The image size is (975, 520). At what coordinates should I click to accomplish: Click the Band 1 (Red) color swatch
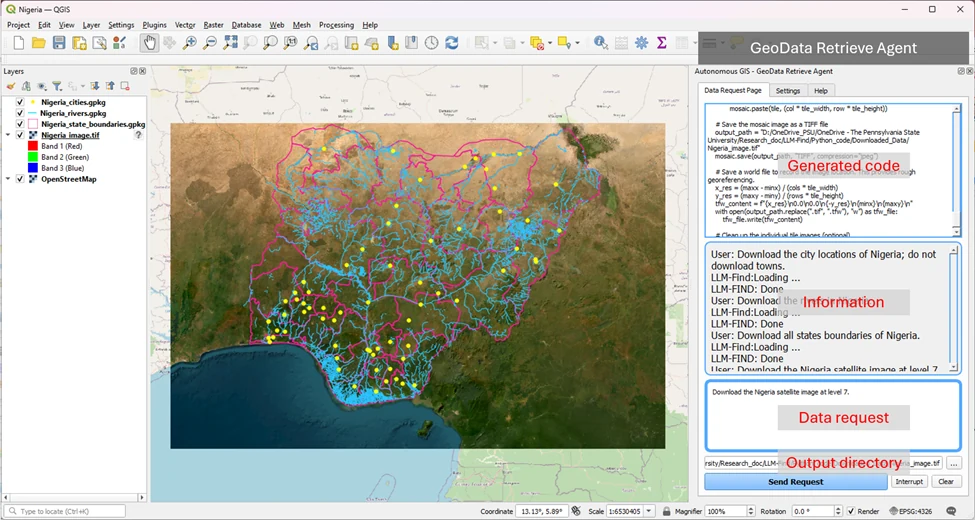(x=31, y=146)
